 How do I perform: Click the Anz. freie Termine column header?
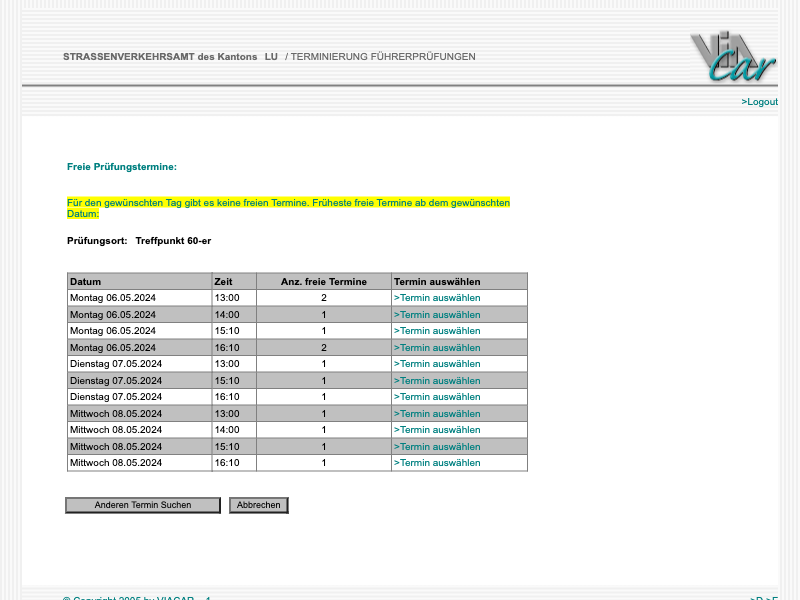pyautogui.click(x=323, y=282)
